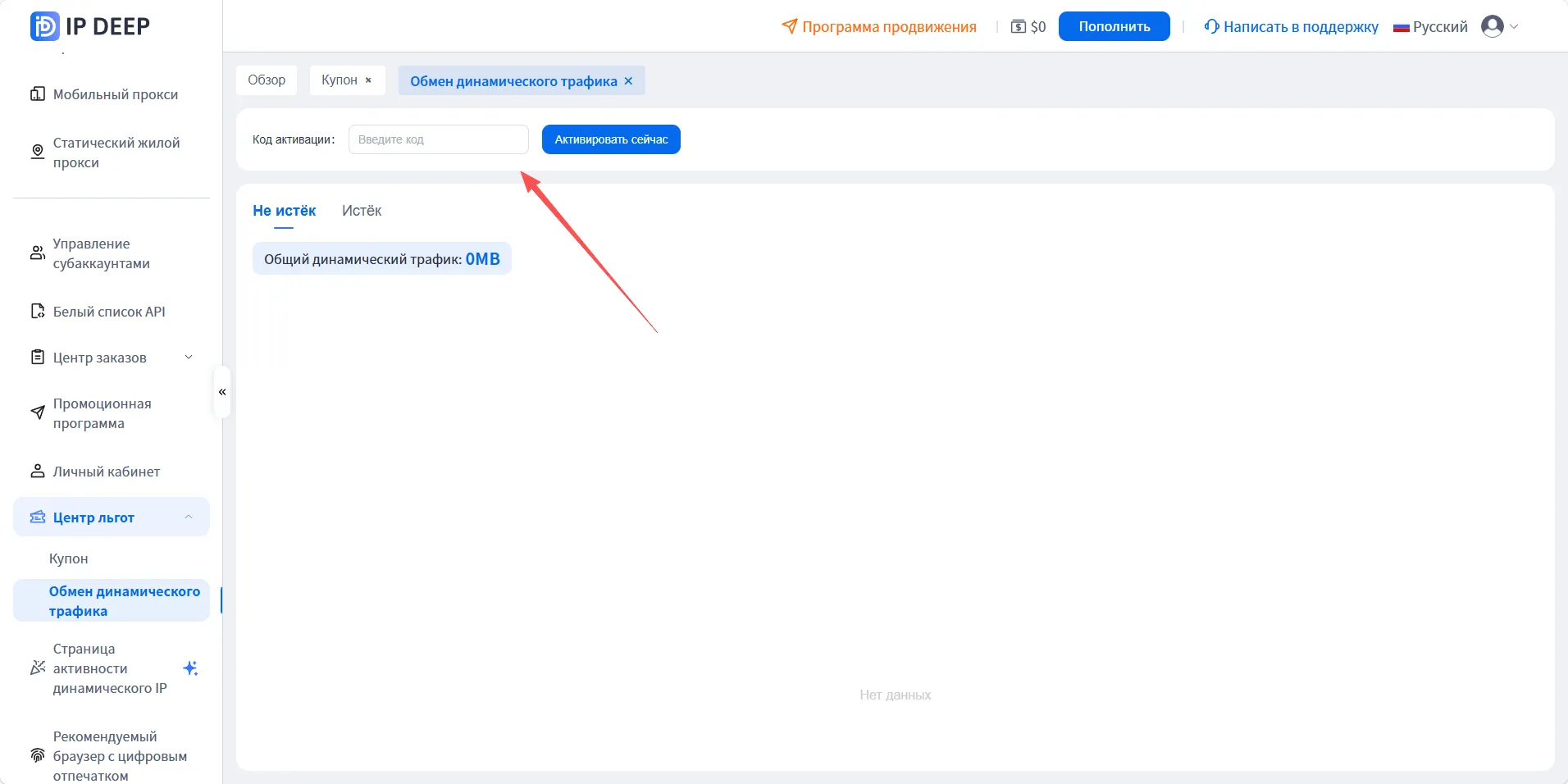This screenshot has width=1568, height=784.
Task: Click the $0 balance amount
Action: click(x=1038, y=26)
